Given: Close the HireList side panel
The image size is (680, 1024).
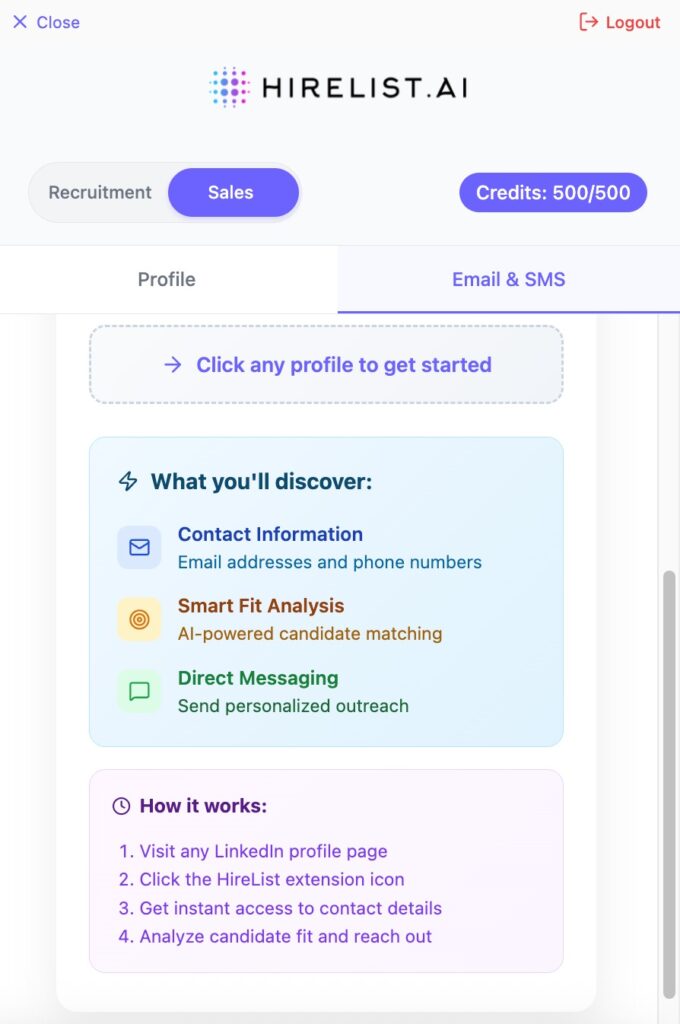Looking at the screenshot, I should pos(46,22).
